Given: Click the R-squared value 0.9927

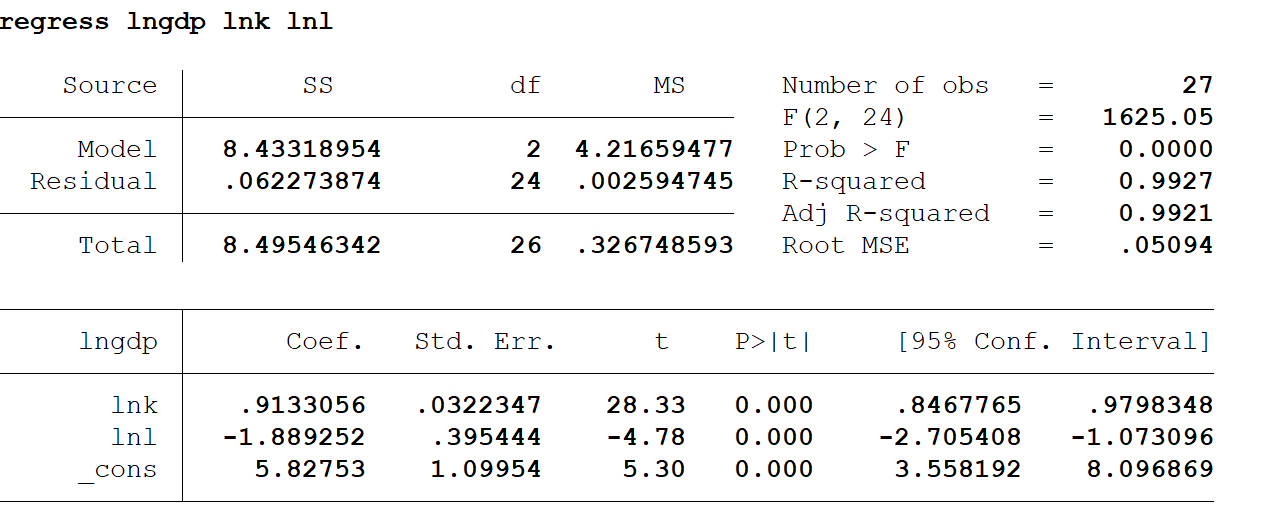Looking at the screenshot, I should pyautogui.click(x=1166, y=181).
